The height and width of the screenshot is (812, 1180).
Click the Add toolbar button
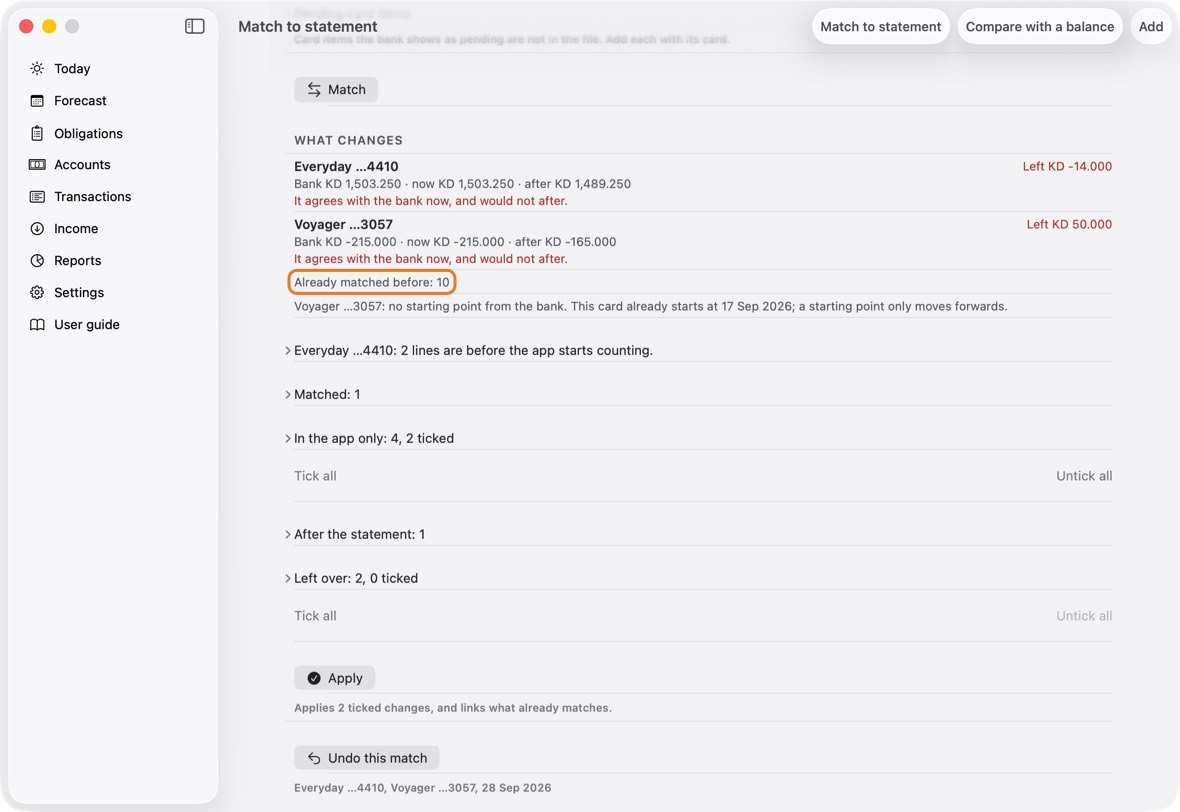tap(1151, 26)
